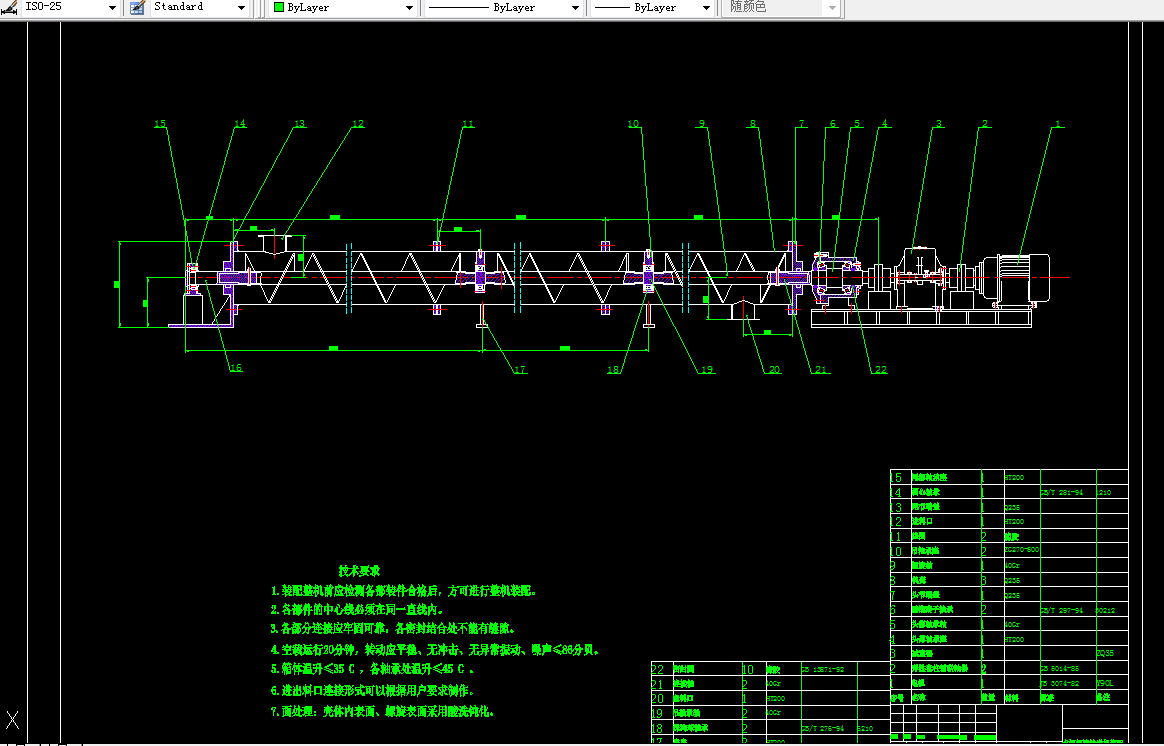
Task: Select technical requirement line 1 text
Action: (403, 591)
